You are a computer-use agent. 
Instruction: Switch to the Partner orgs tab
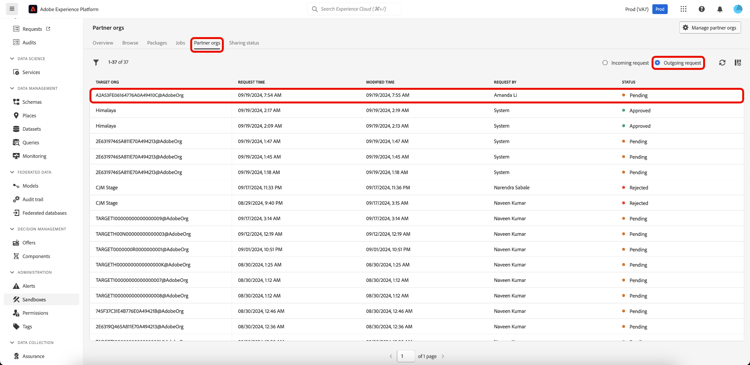click(x=207, y=43)
